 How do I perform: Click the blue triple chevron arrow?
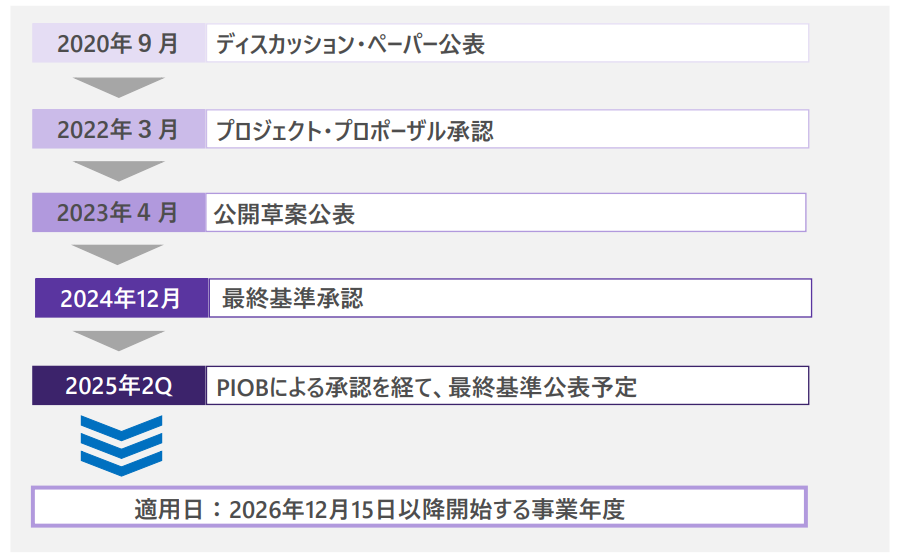coord(121,446)
